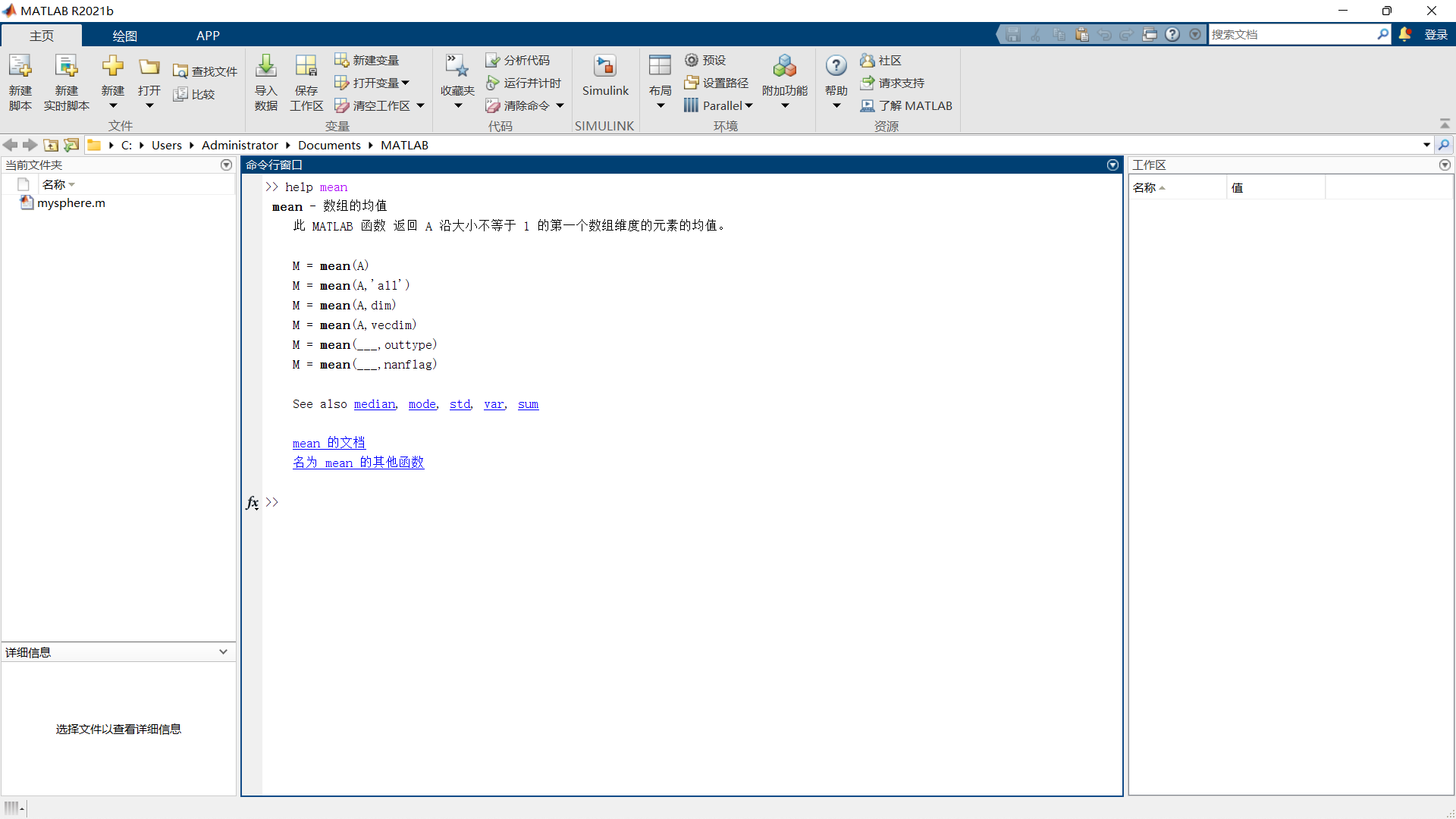Expand the Clear Workspace dropdown arrow
Screen dimensions: 1456x819
(x=420, y=105)
